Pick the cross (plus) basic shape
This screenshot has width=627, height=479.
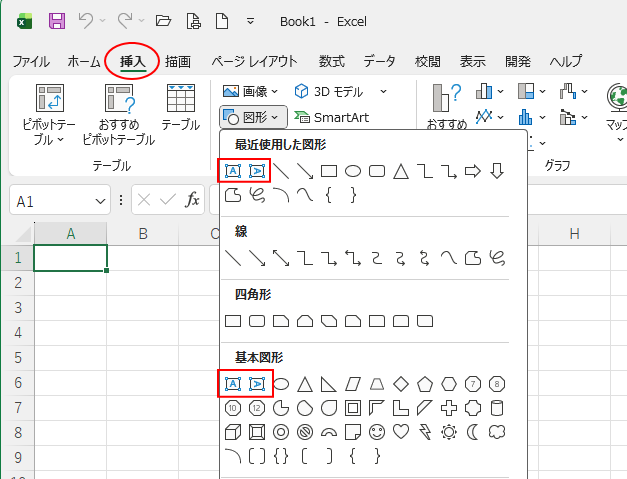449,408
